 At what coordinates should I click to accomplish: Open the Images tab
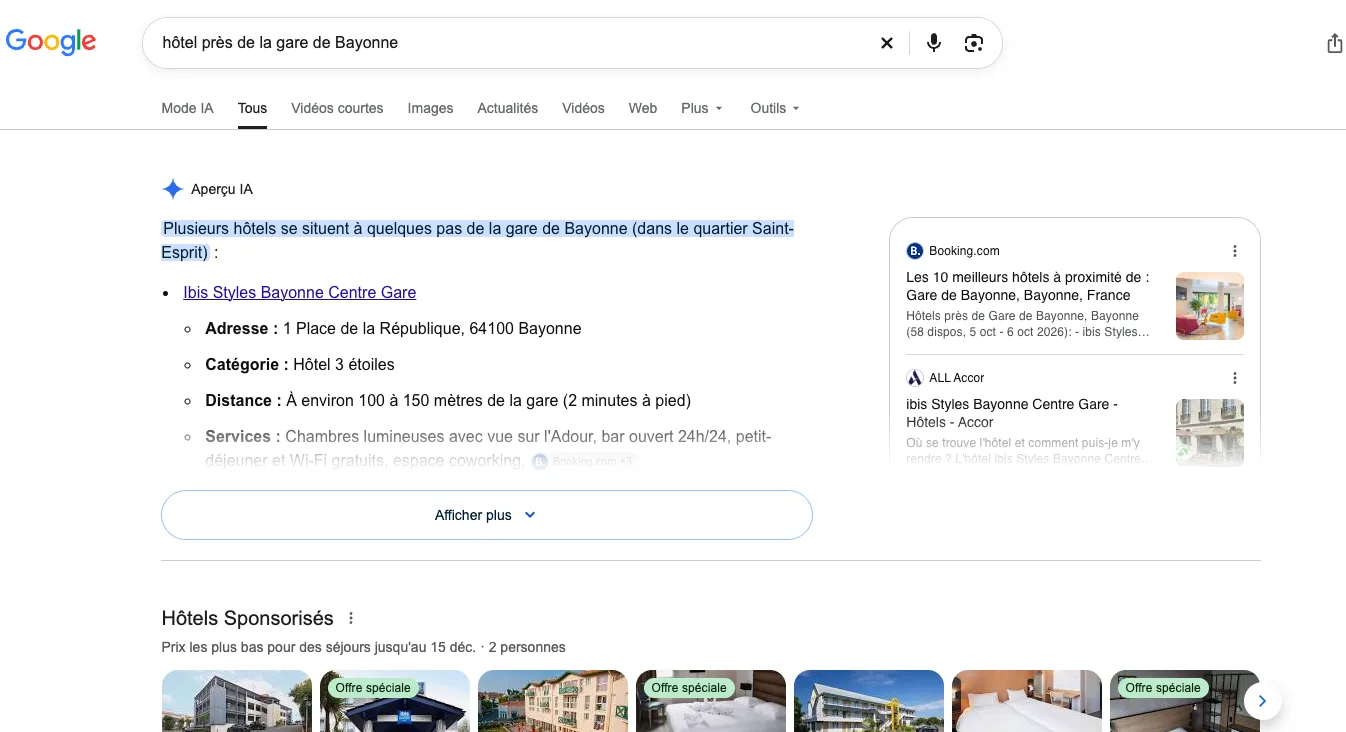pos(430,108)
